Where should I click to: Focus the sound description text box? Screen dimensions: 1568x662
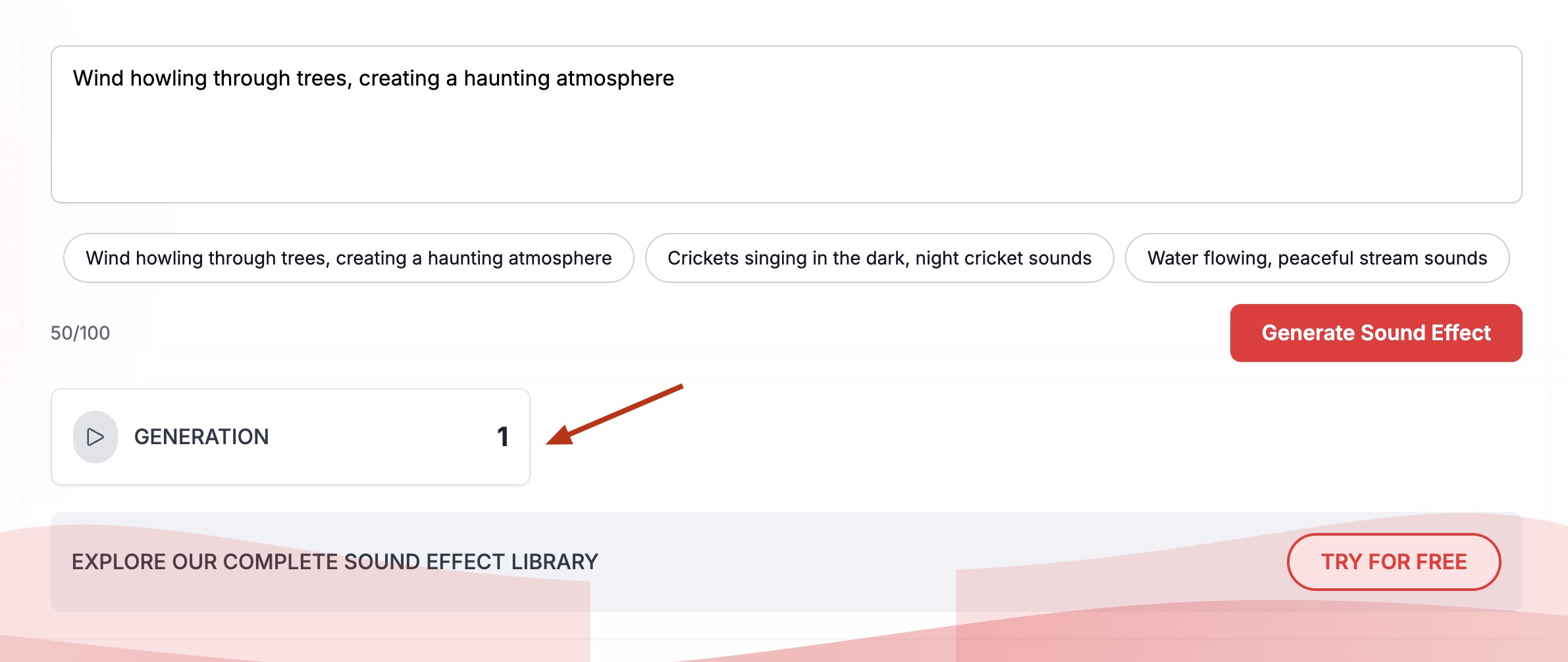(x=787, y=124)
